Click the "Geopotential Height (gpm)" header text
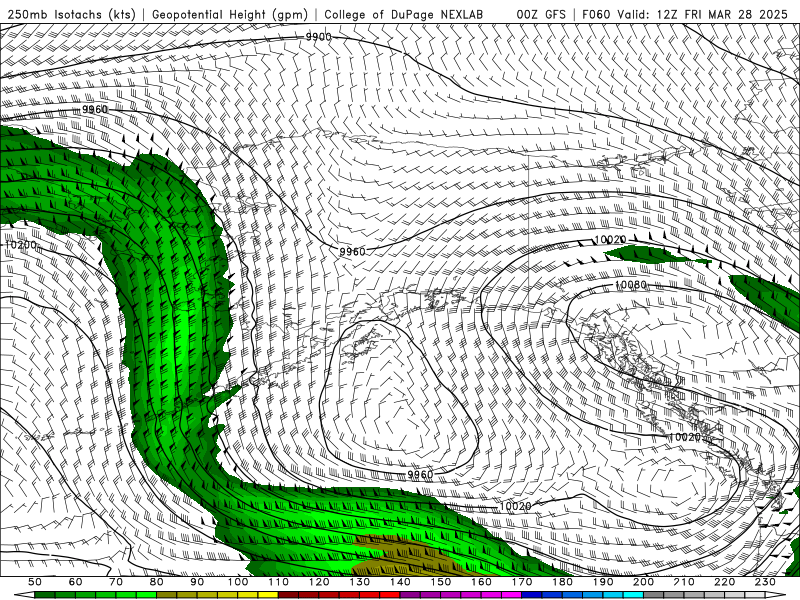 click(230, 15)
